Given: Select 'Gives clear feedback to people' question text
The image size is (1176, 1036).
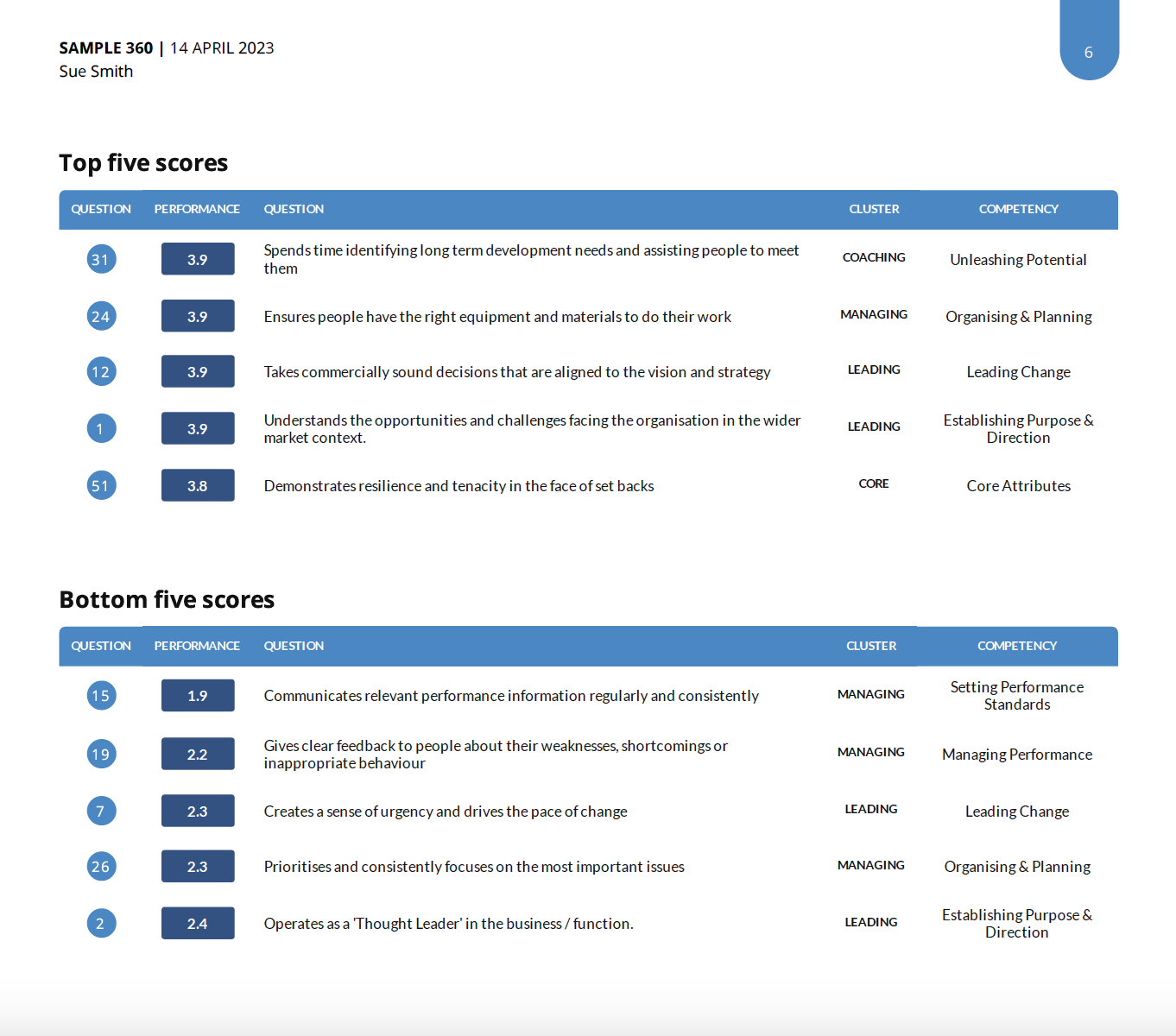Looking at the screenshot, I should pos(496,755).
